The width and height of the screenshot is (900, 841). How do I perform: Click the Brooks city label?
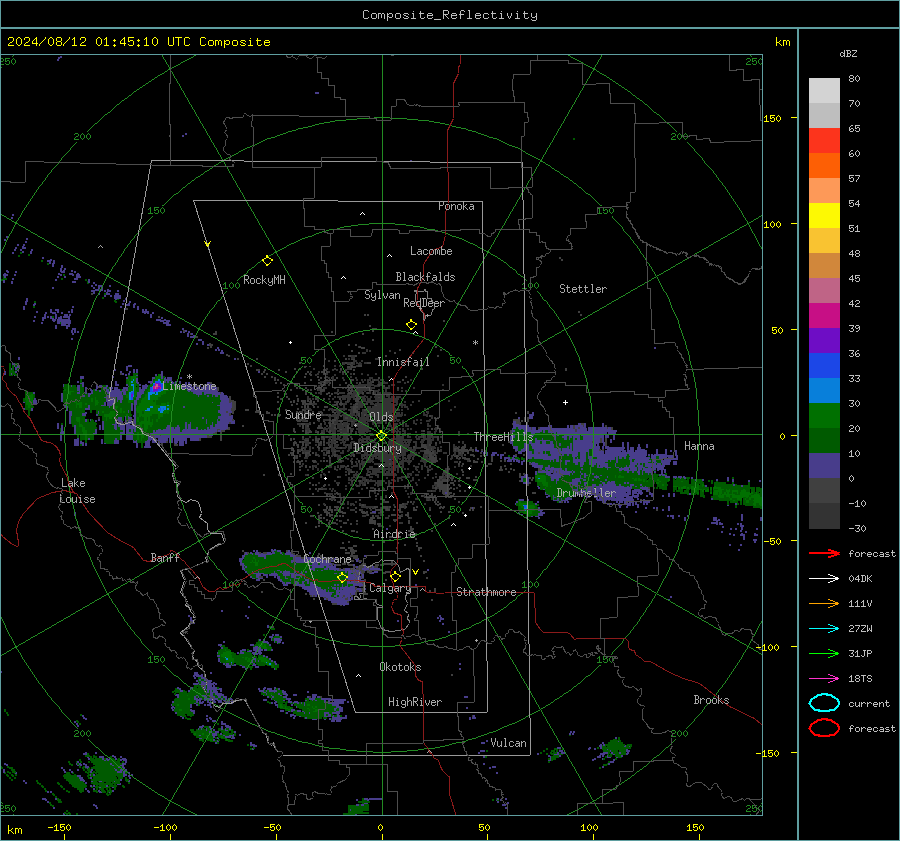pos(711,700)
